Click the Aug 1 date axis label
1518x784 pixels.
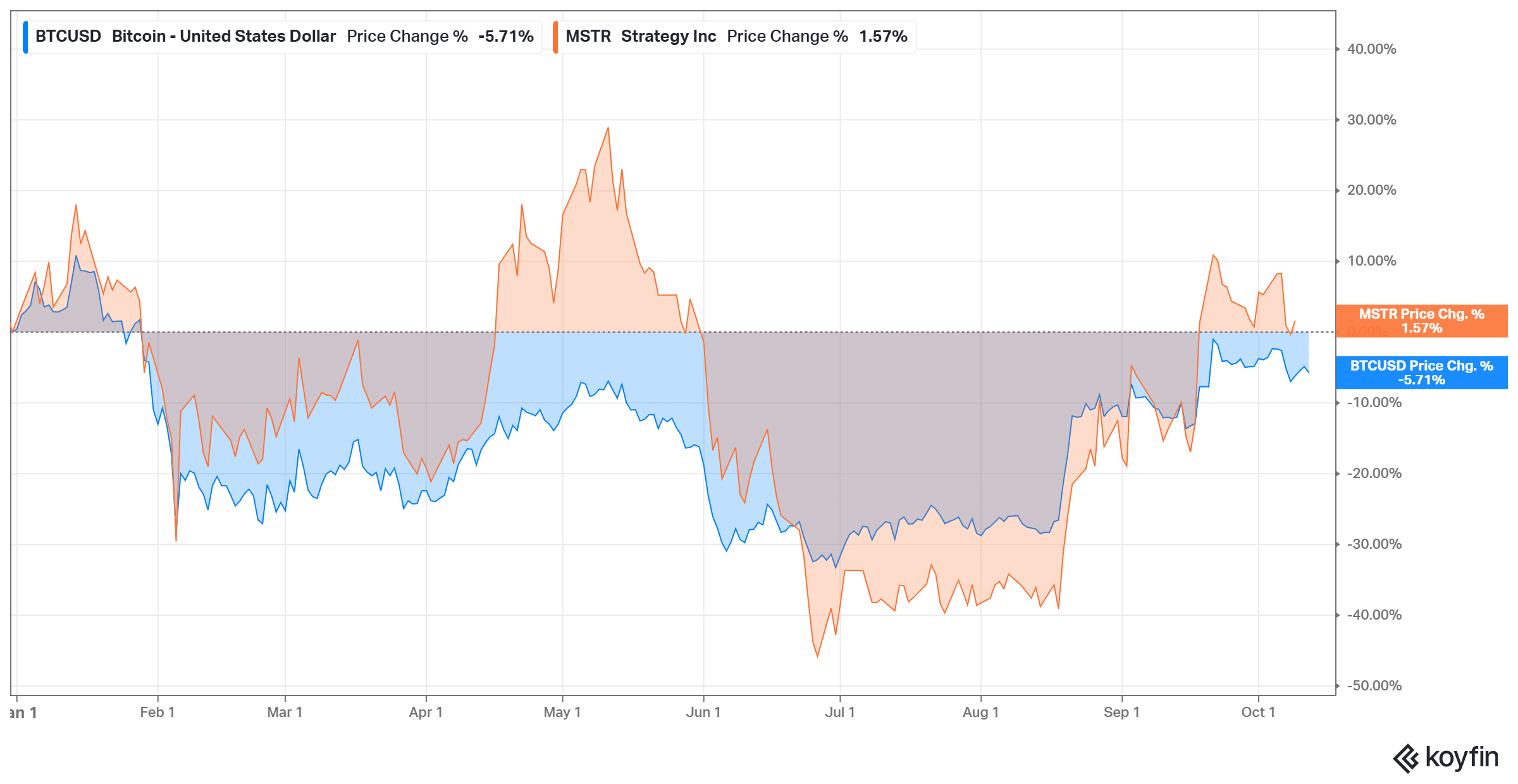coord(980,712)
